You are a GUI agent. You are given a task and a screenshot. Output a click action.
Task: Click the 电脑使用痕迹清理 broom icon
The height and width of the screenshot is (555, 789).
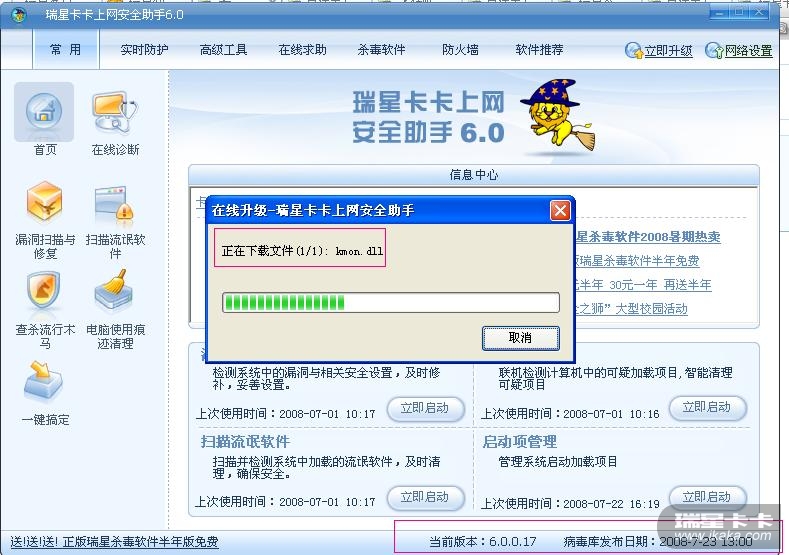coord(115,290)
